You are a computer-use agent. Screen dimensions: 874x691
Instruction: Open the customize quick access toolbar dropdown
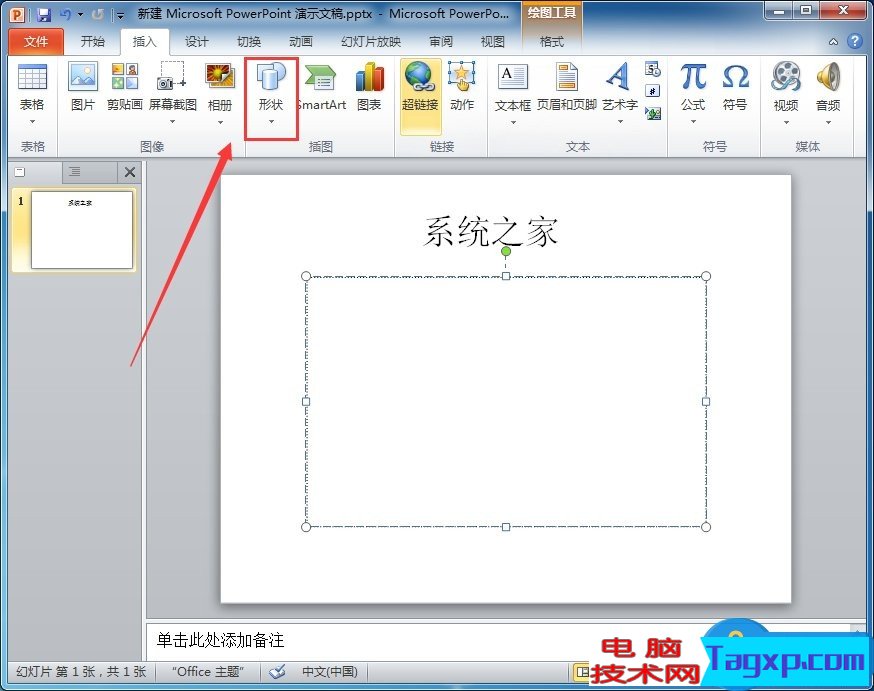(x=120, y=16)
